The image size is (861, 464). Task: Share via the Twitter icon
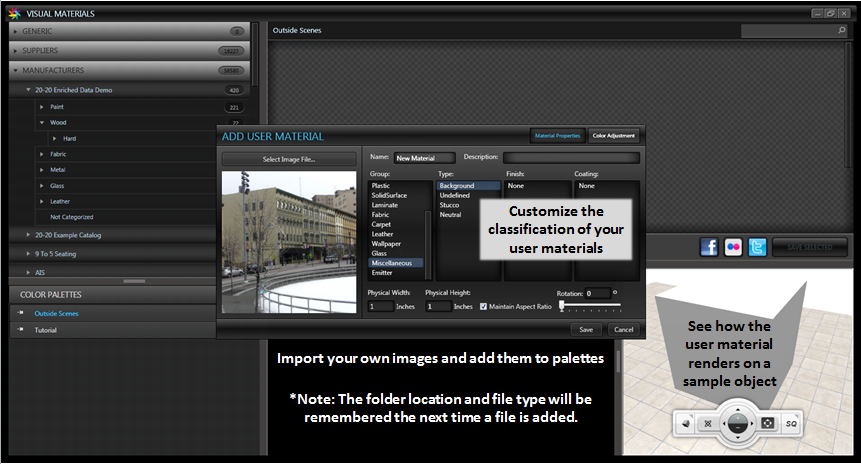[x=757, y=247]
